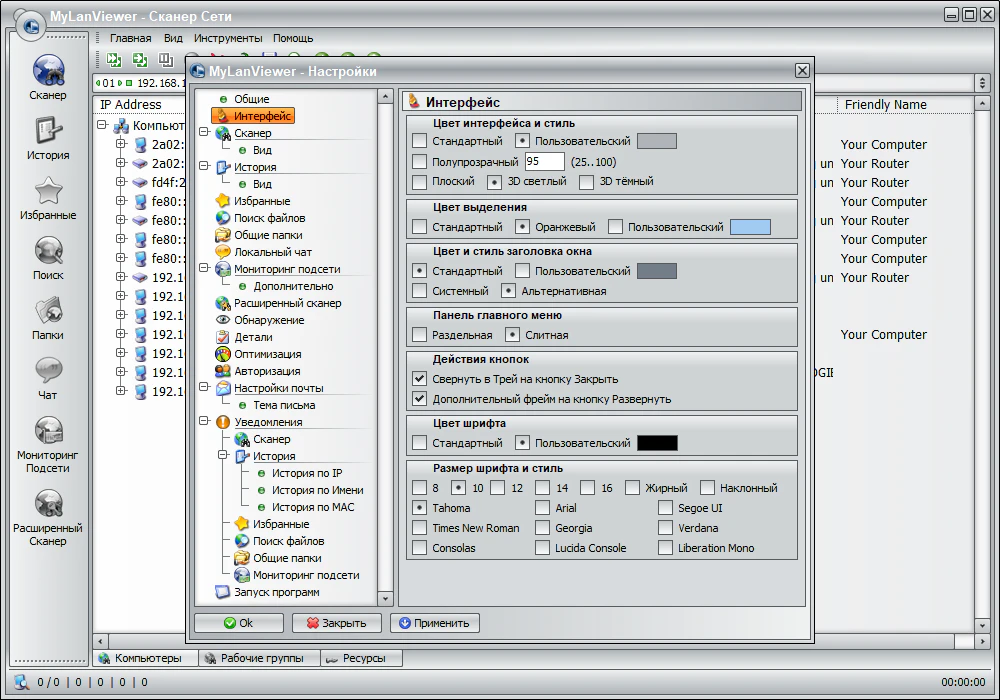Open the Папки sidebar icon
1000x700 pixels.
[48, 312]
